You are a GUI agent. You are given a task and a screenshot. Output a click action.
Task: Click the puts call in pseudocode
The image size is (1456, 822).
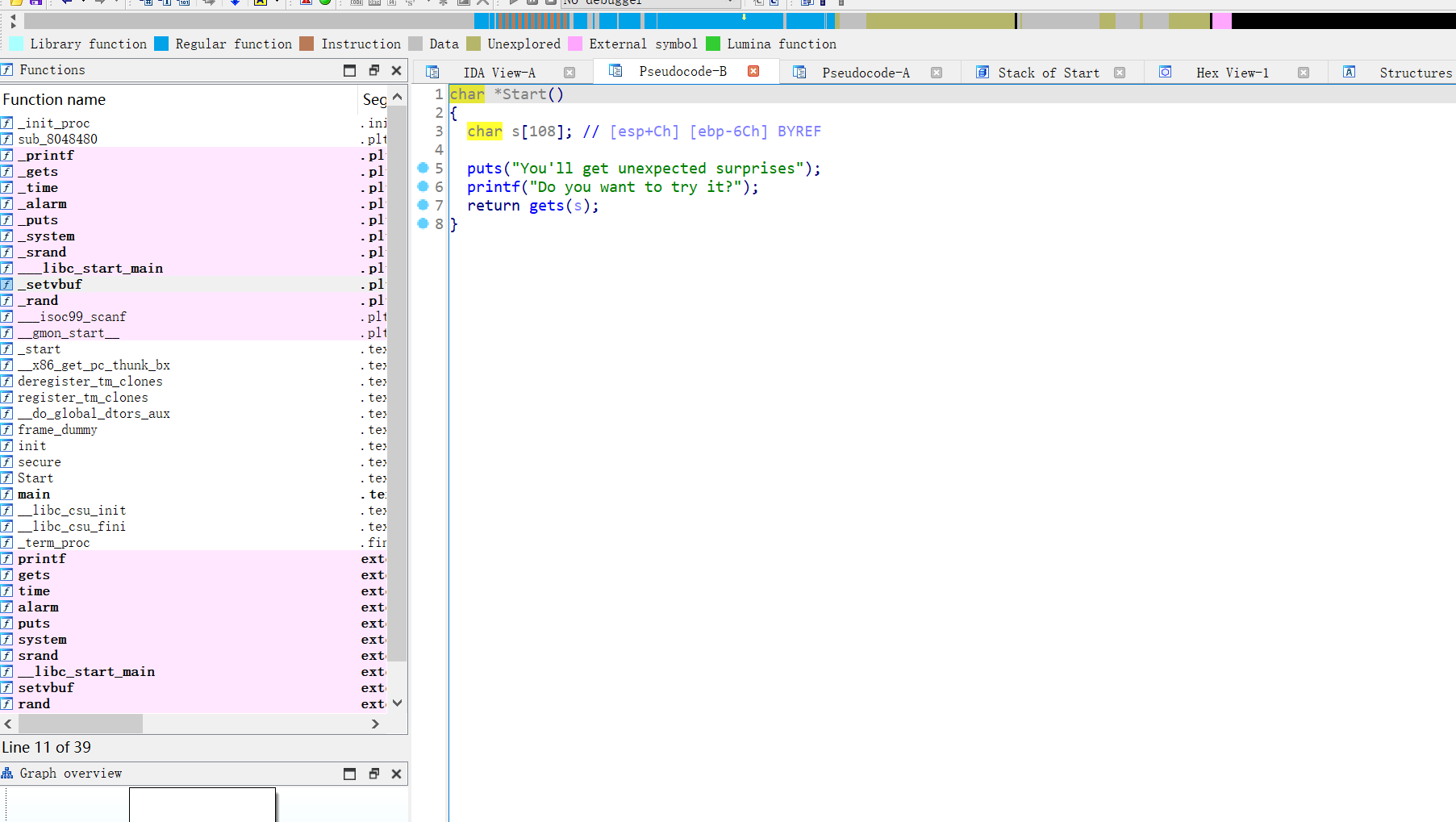click(x=485, y=169)
